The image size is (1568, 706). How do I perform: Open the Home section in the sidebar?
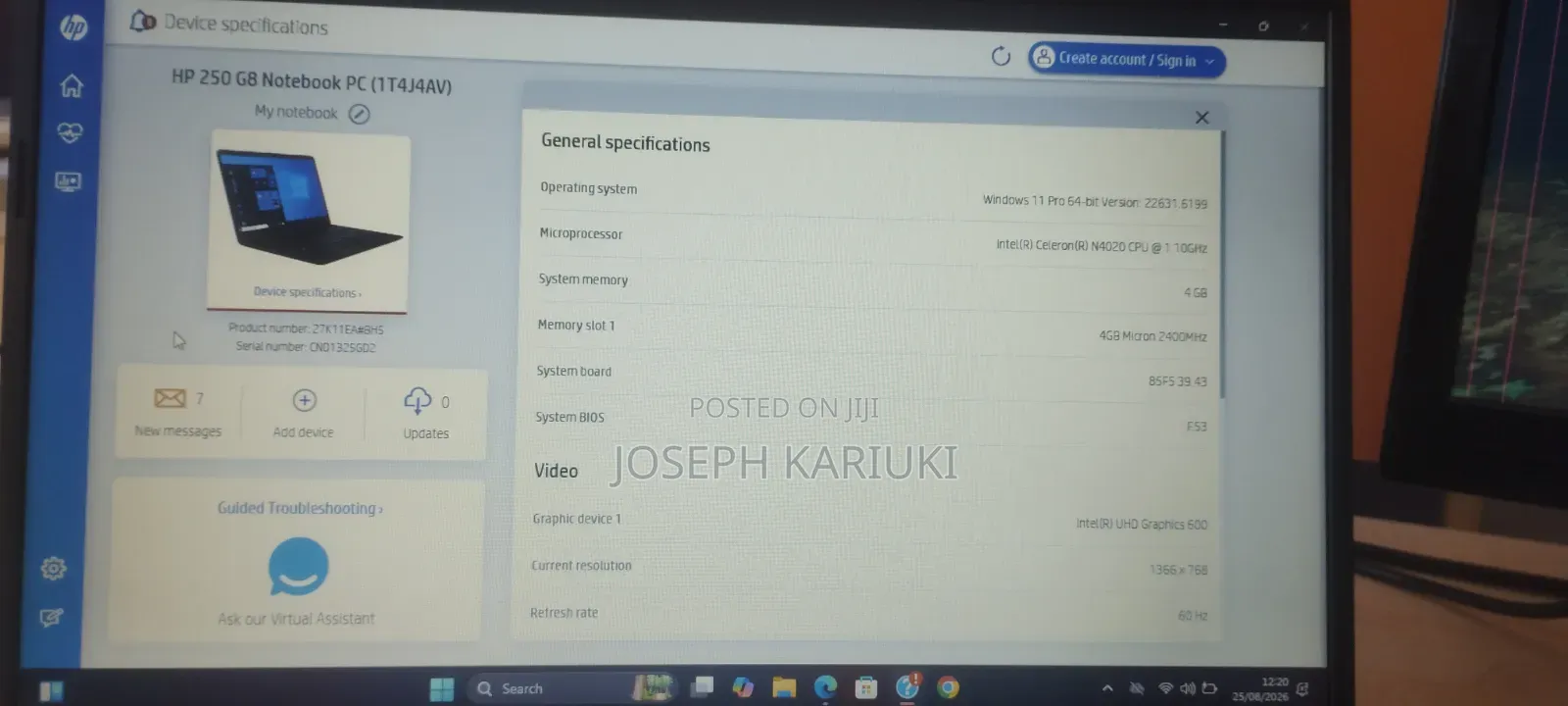click(72, 85)
